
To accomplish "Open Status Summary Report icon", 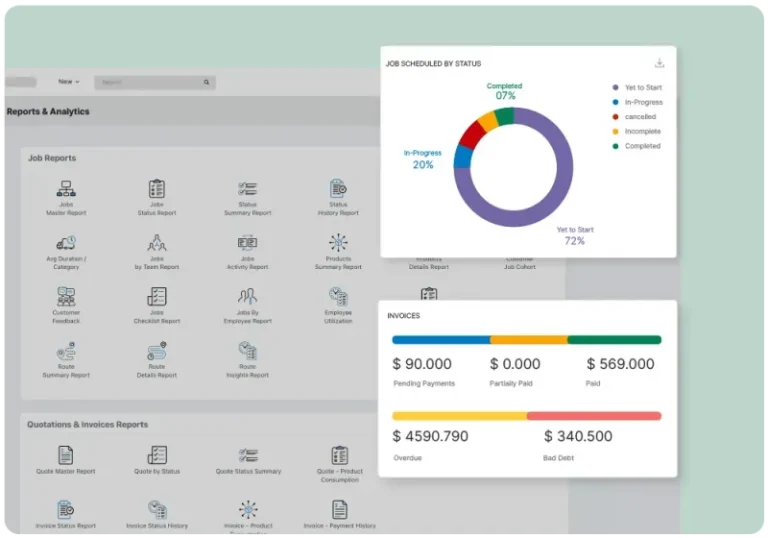I will click(248, 189).
